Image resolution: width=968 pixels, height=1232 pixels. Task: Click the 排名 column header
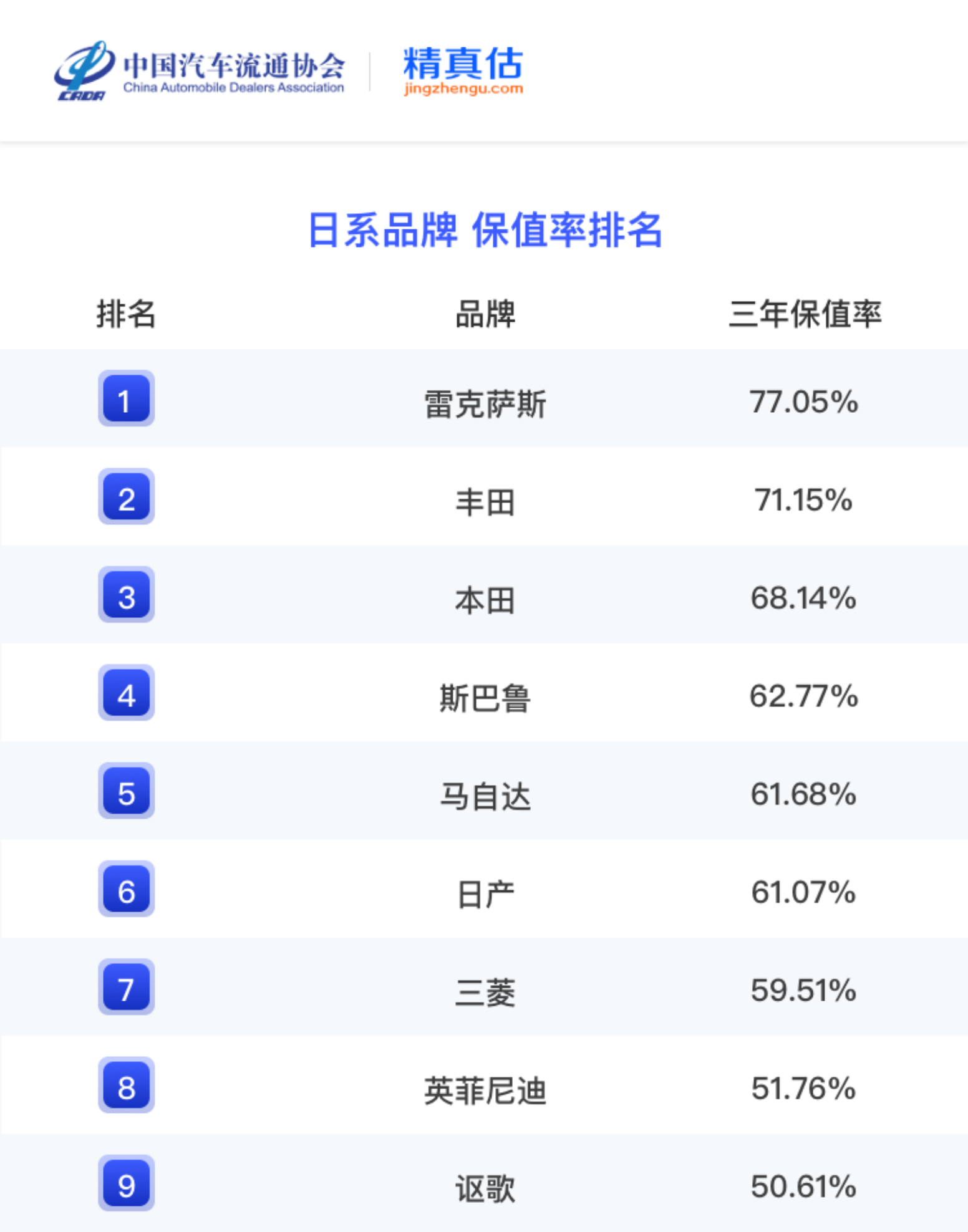click(126, 314)
